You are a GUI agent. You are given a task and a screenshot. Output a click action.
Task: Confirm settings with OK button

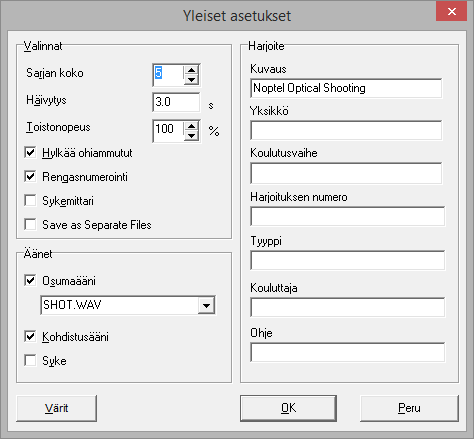pyautogui.click(x=288, y=408)
